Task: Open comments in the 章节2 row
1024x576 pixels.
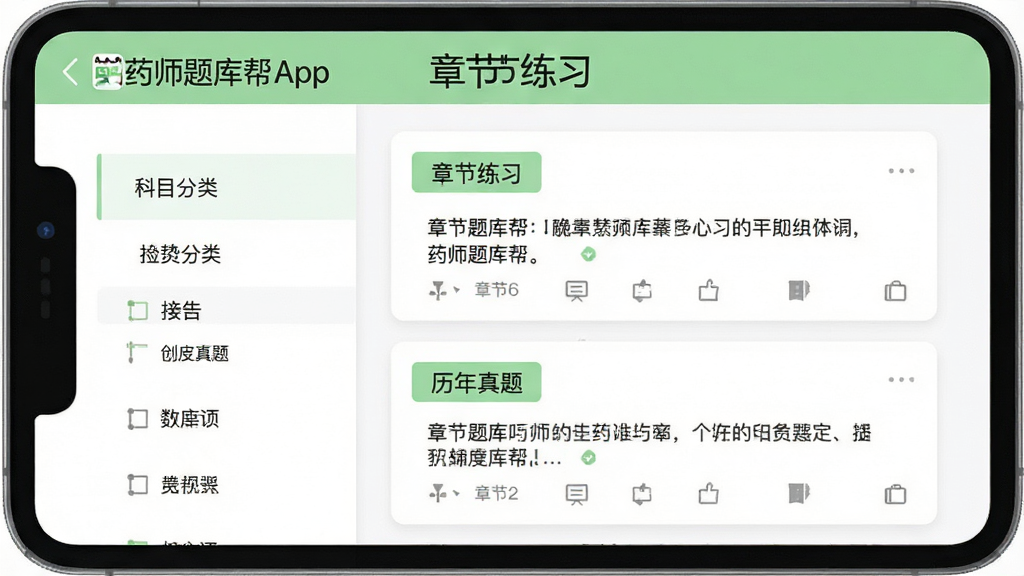Action: 576,494
